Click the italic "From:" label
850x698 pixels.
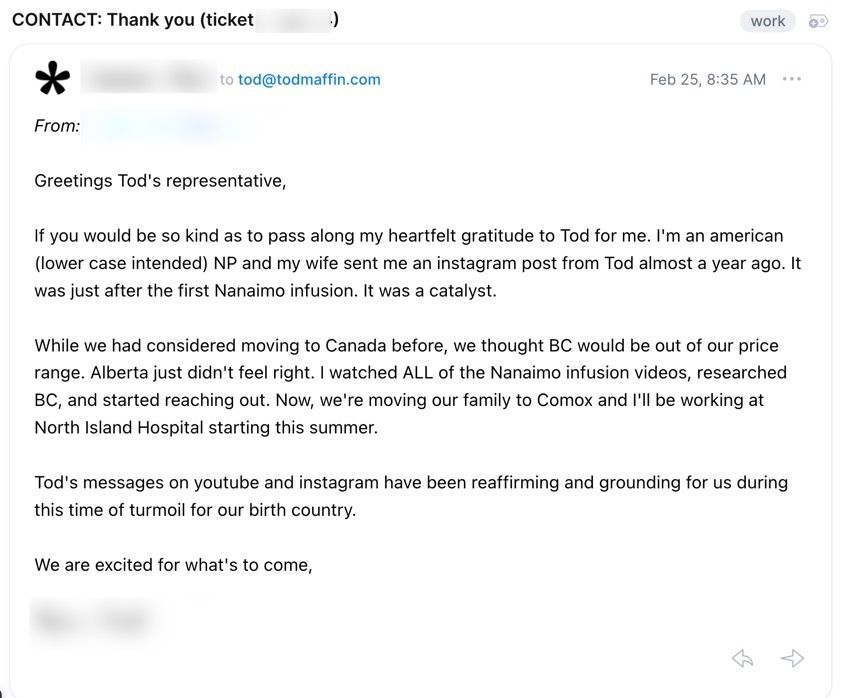point(57,126)
